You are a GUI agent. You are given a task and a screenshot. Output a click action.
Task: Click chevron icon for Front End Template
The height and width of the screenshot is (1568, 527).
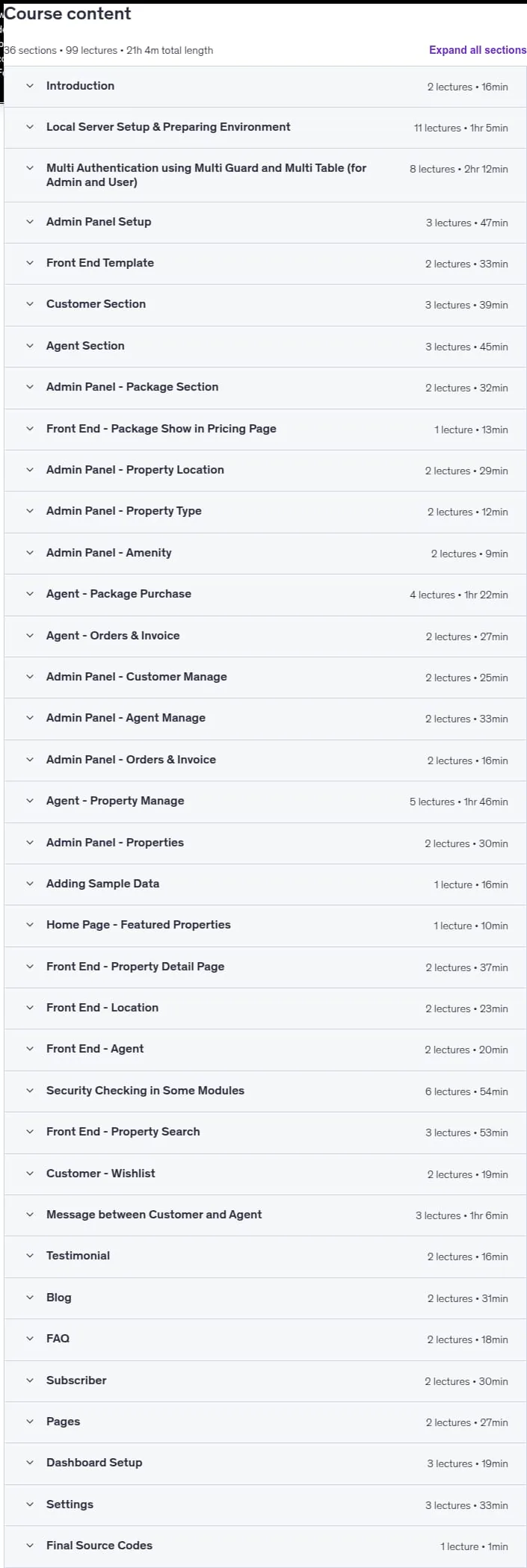tap(30, 263)
